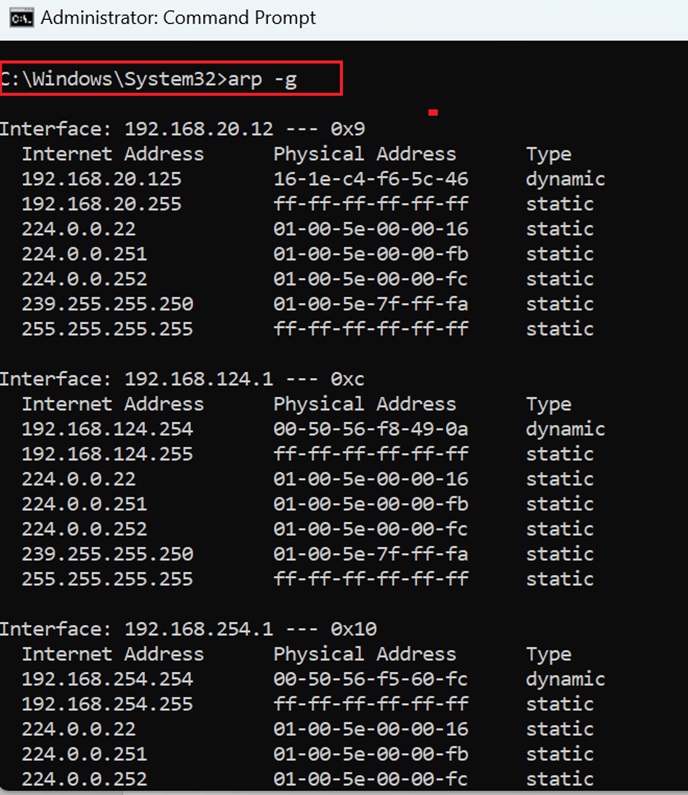688x795 pixels.
Task: Click the second Internet Address column heading
Action: point(113,404)
